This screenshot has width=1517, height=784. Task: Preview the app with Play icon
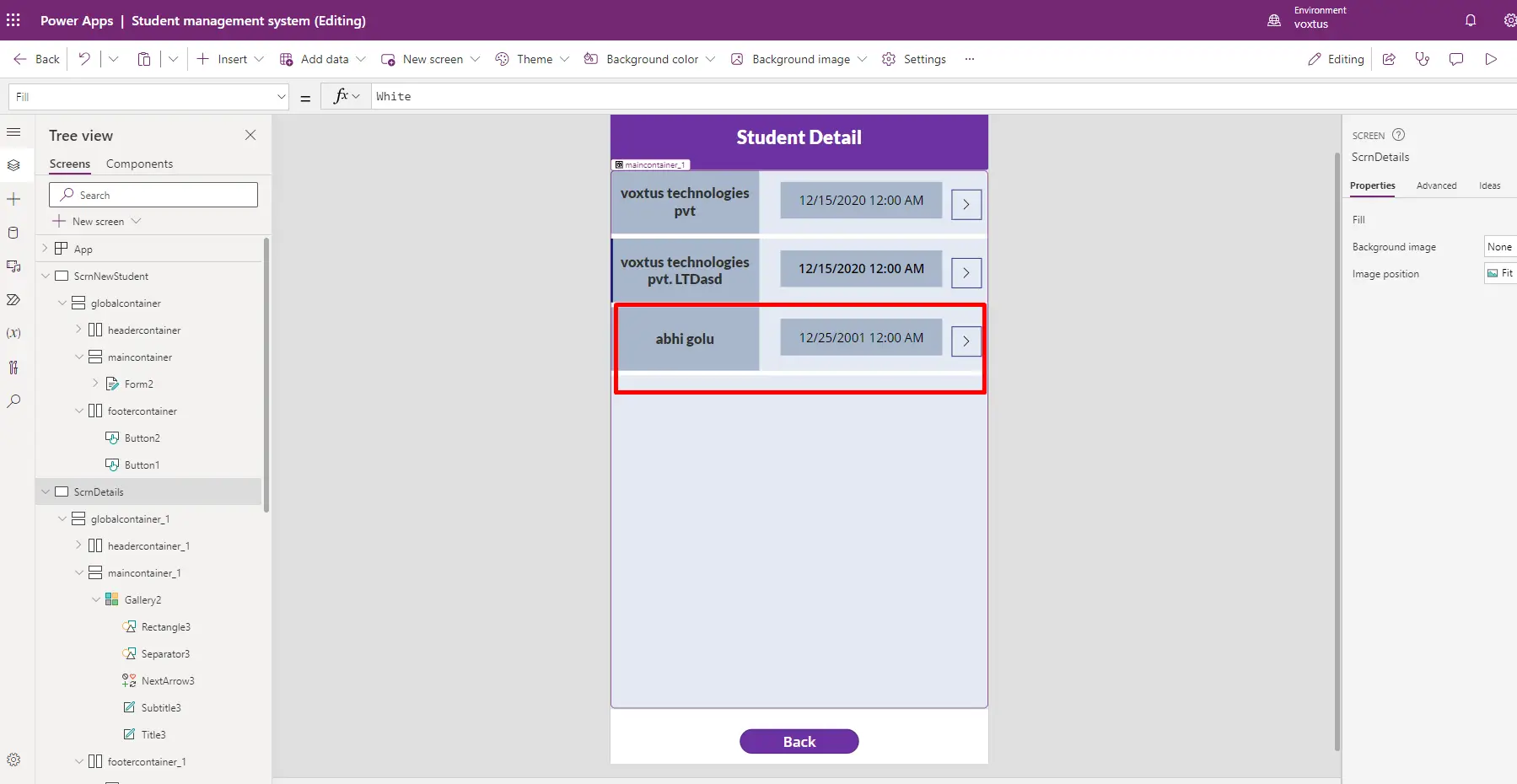coord(1491,59)
